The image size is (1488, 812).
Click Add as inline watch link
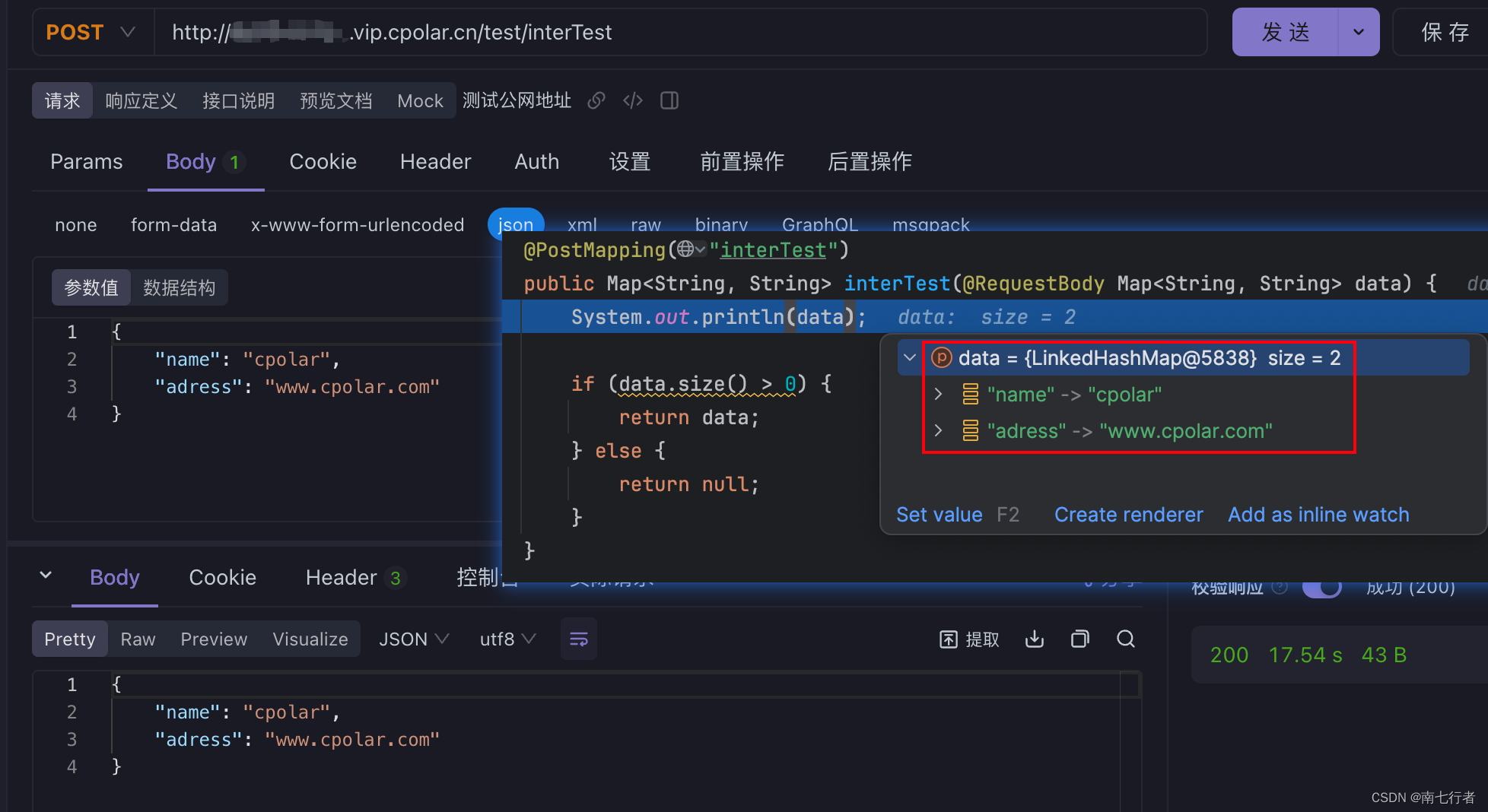click(x=1318, y=515)
